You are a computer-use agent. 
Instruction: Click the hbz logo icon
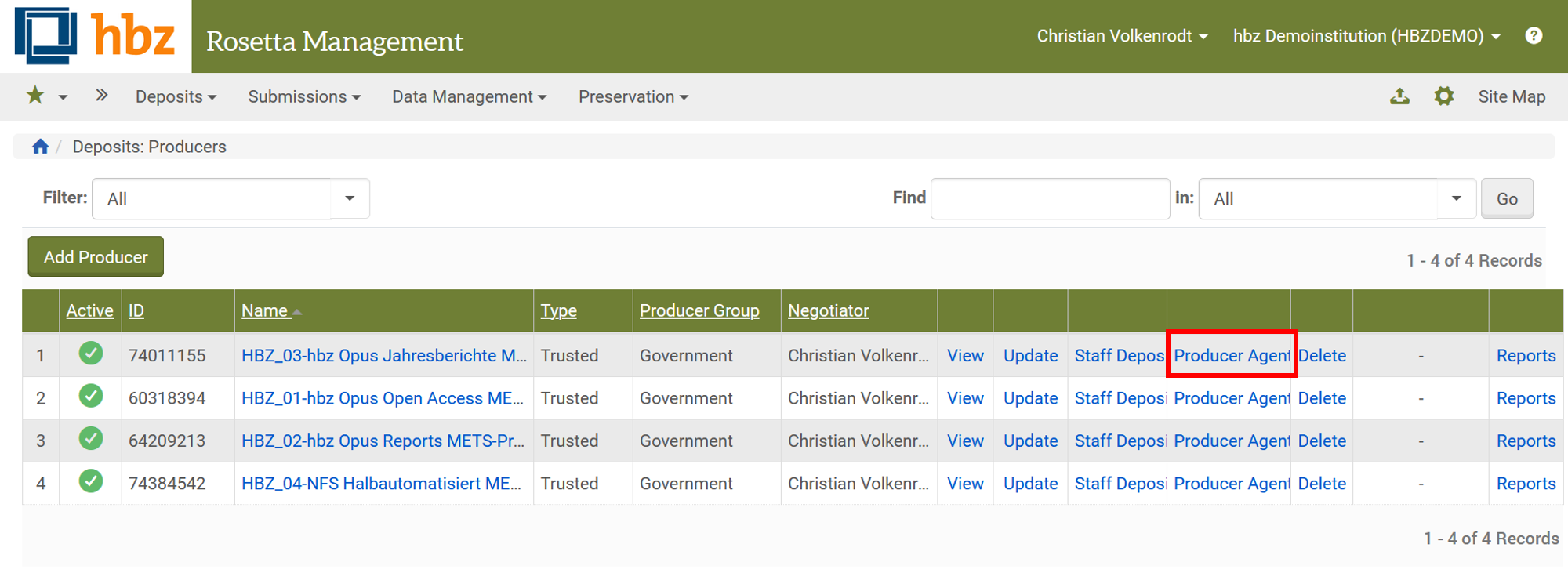[x=45, y=36]
